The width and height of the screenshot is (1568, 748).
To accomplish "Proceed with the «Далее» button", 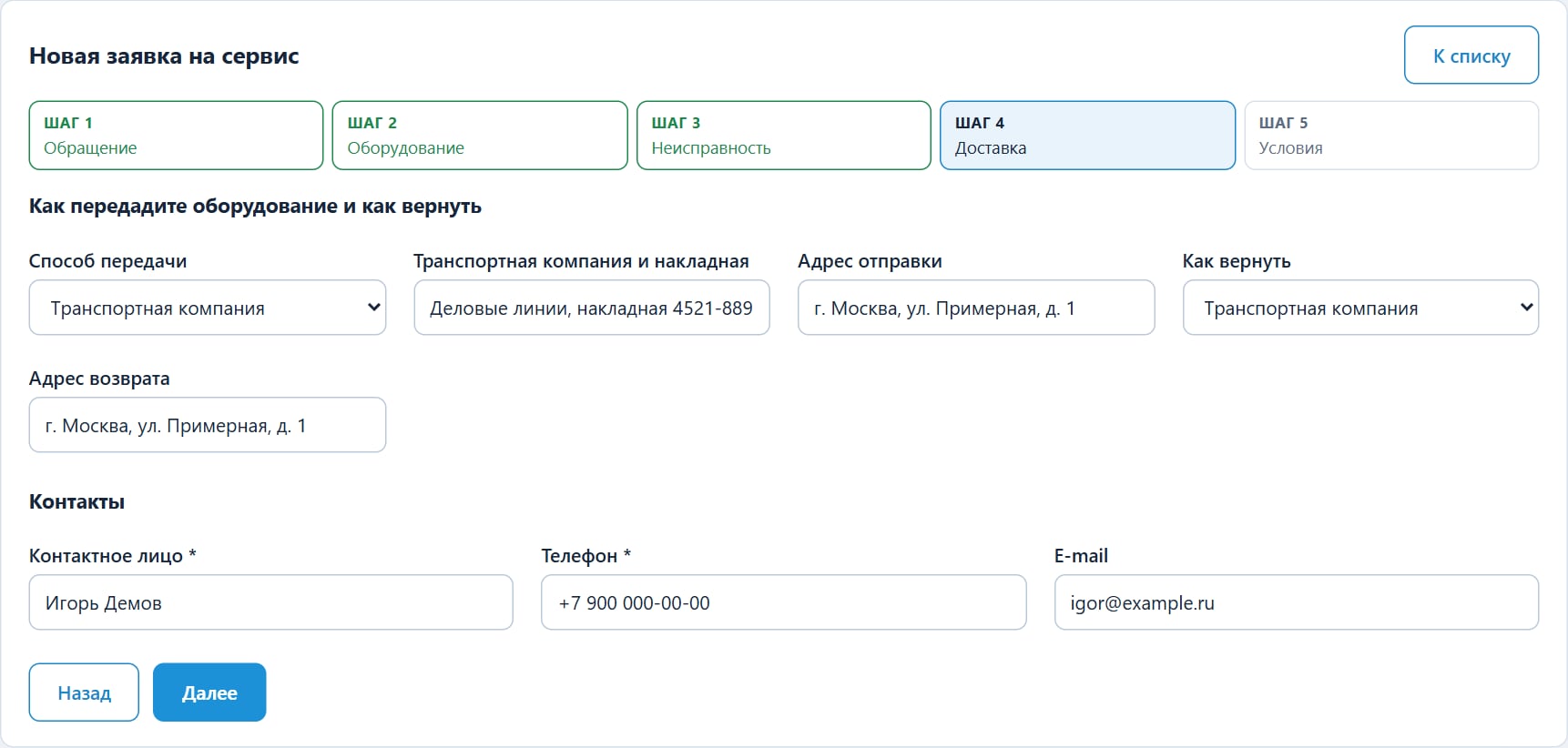I will [x=209, y=692].
